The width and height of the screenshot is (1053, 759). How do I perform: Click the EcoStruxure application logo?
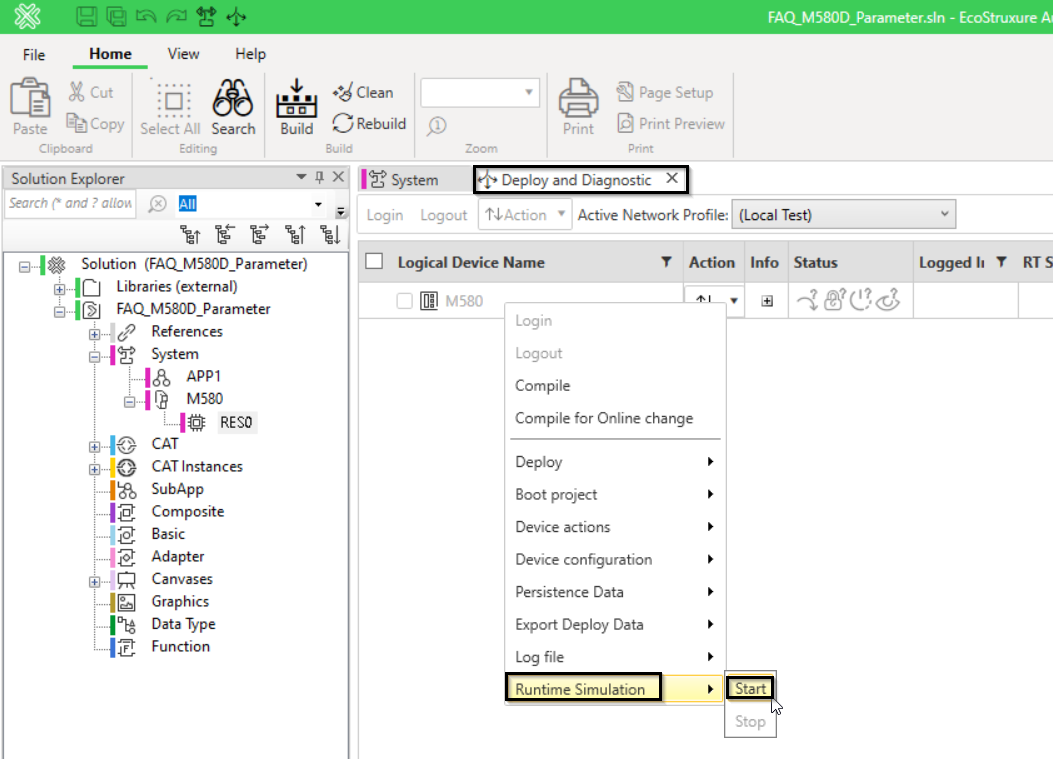28,16
